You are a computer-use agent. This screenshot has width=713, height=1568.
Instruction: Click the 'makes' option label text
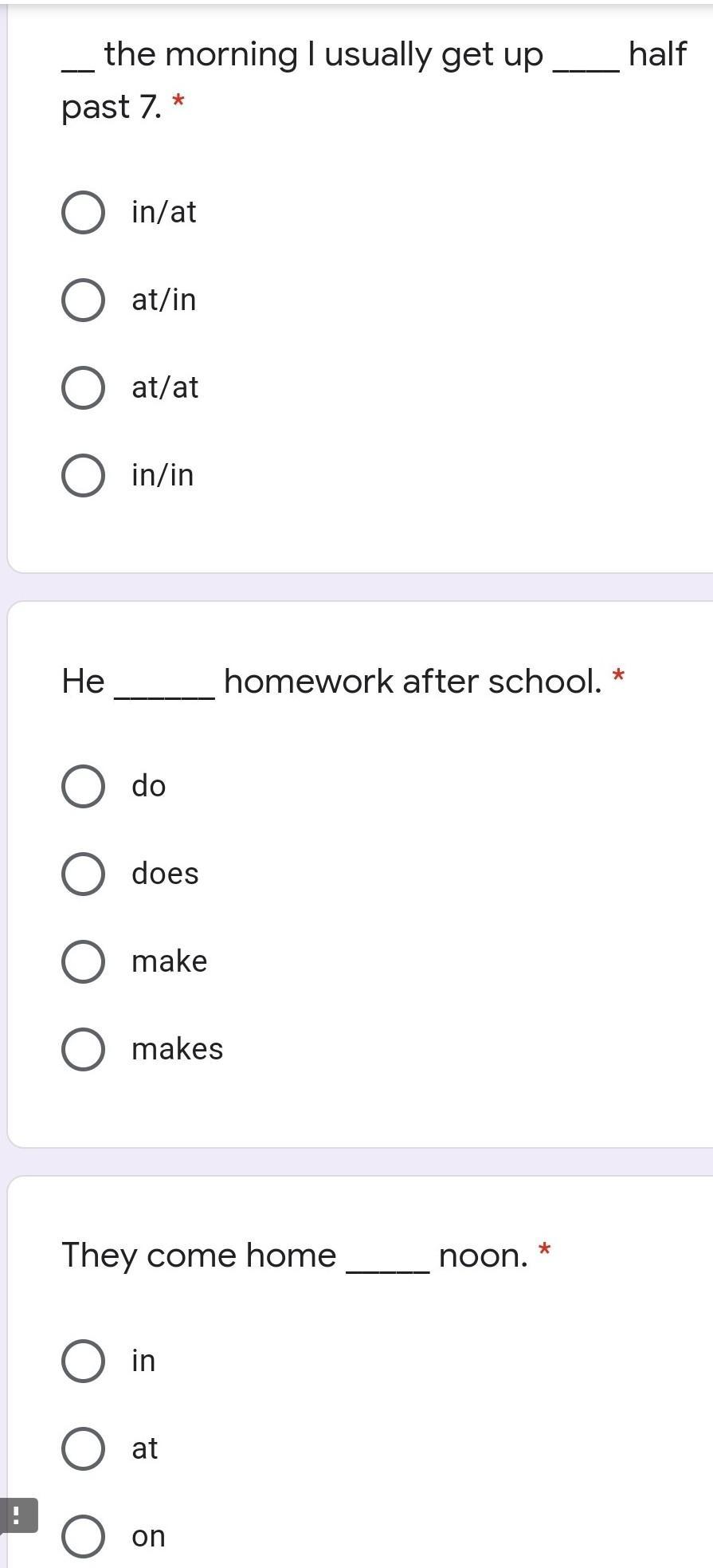click(177, 1049)
